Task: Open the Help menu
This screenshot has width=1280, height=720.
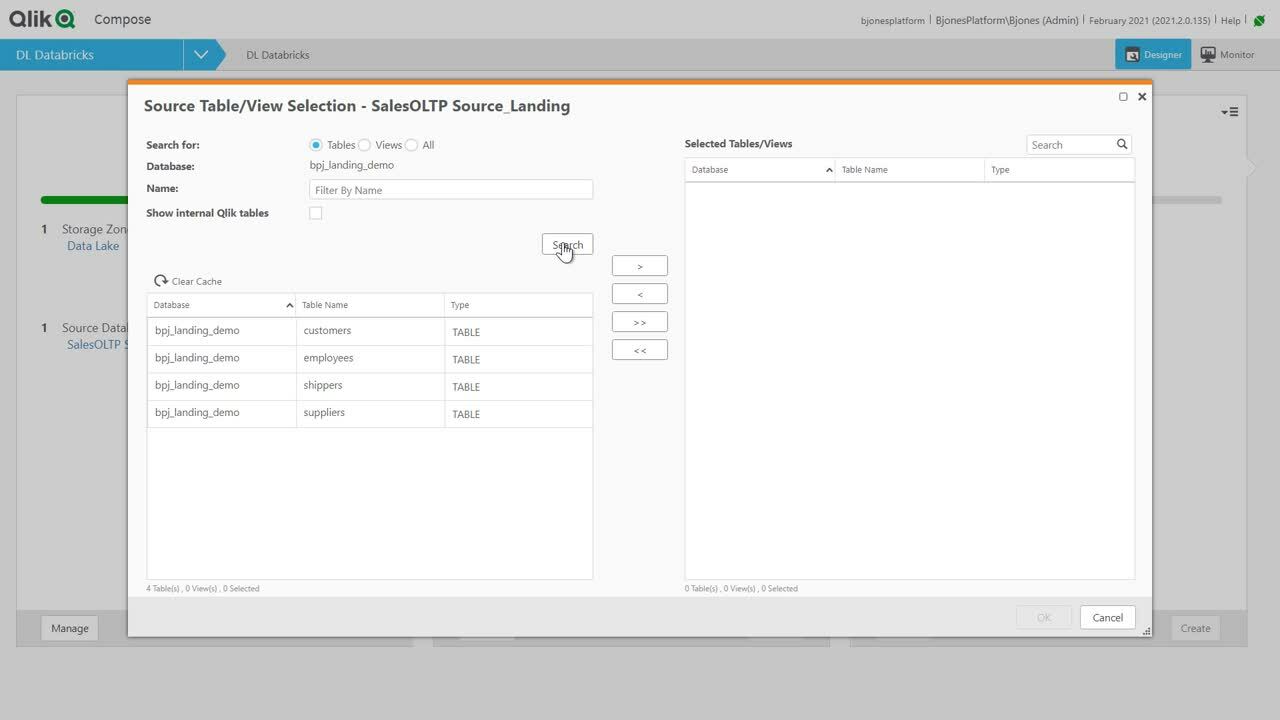Action: [x=1230, y=20]
